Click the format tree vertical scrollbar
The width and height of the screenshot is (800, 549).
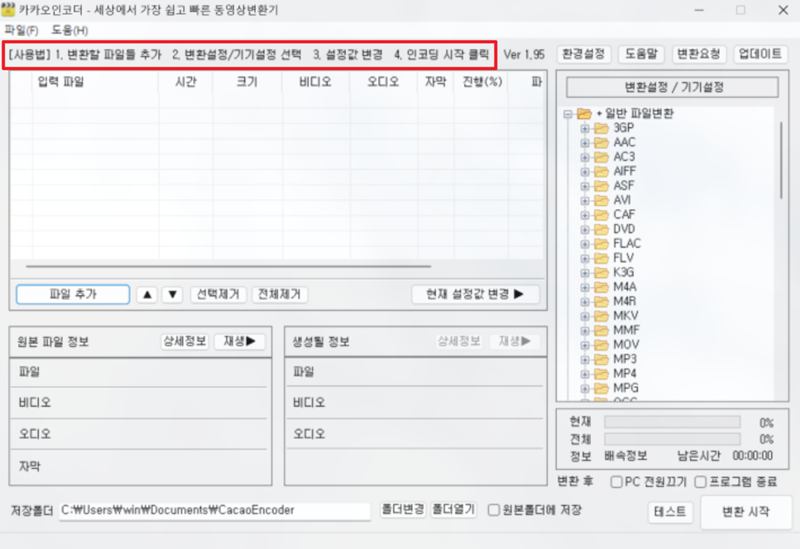click(x=781, y=160)
